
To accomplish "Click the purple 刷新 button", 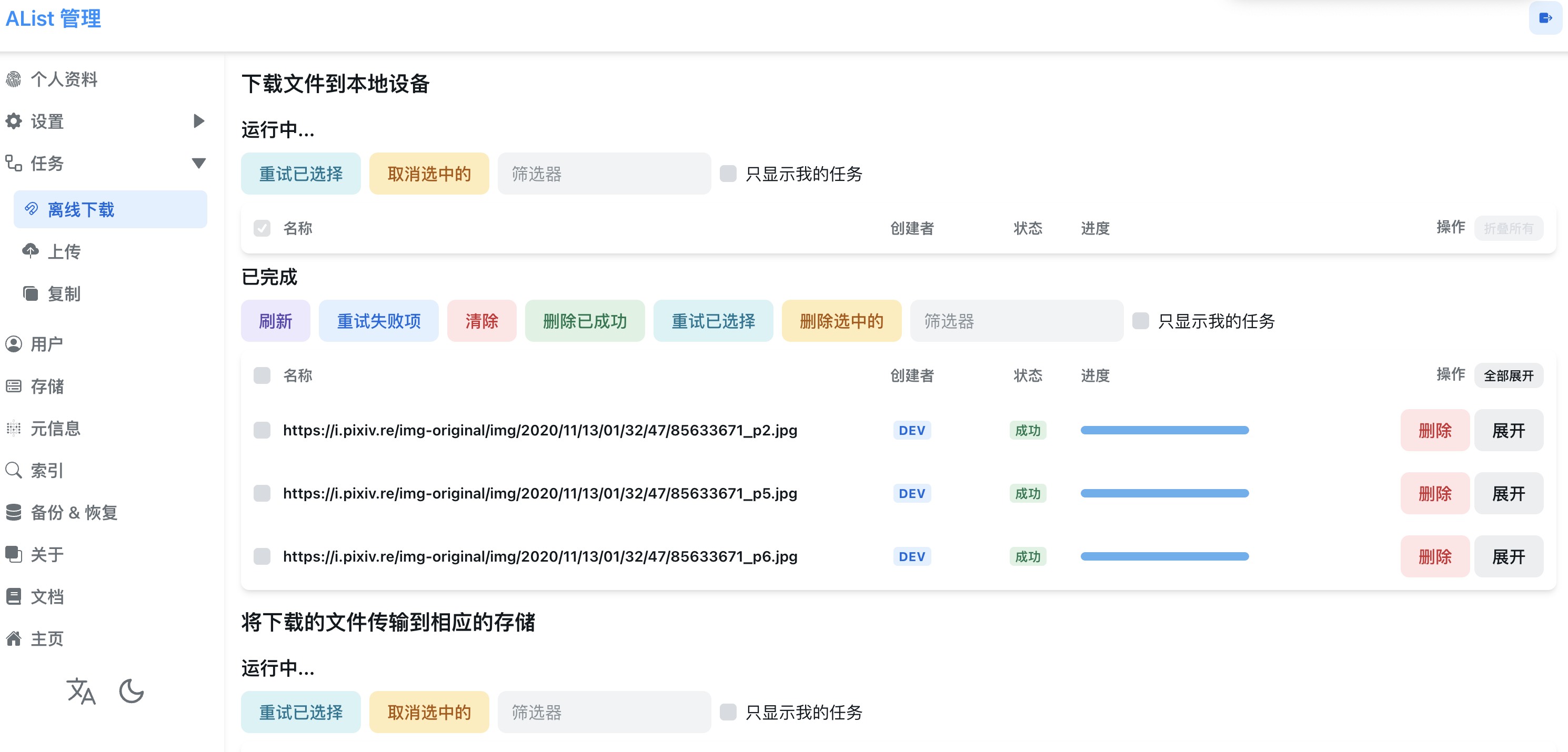I will point(275,321).
